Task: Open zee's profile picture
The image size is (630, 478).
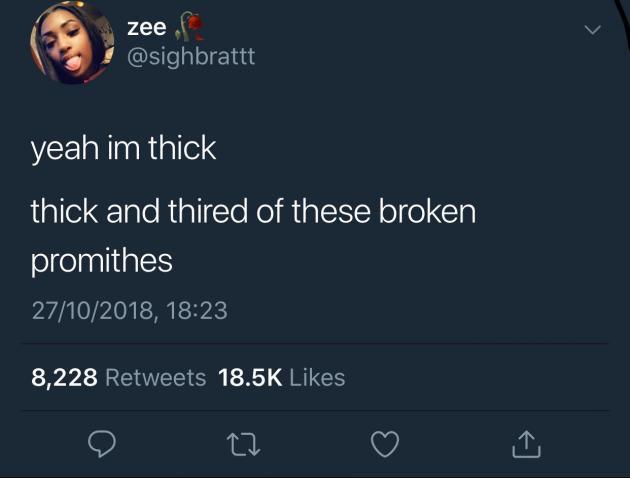Action: pyautogui.click(x=72, y=42)
